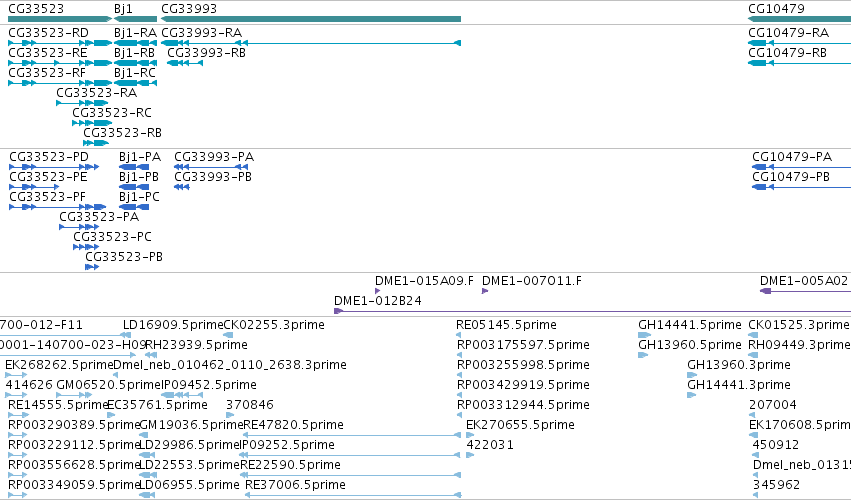Image resolution: width=851 pixels, height=500 pixels.
Task: Select transcript CG33523-RA
Action: click(x=82, y=103)
